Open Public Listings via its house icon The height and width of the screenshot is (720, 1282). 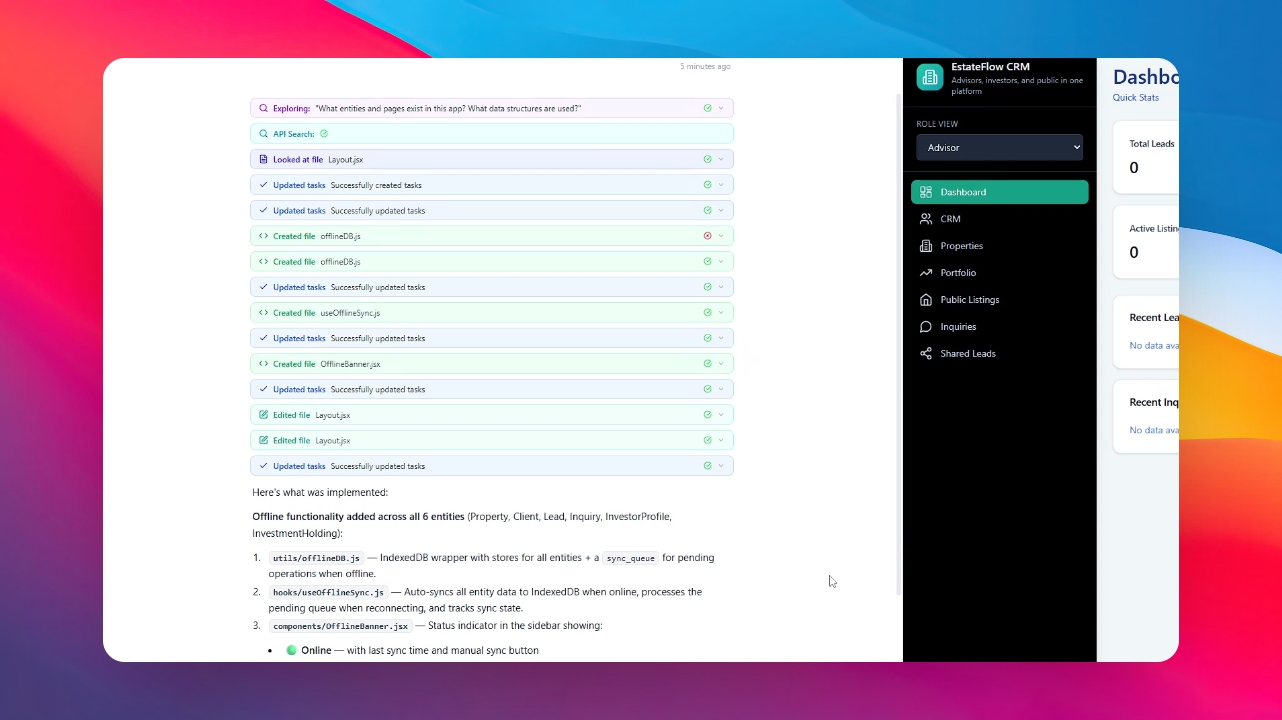point(926,300)
